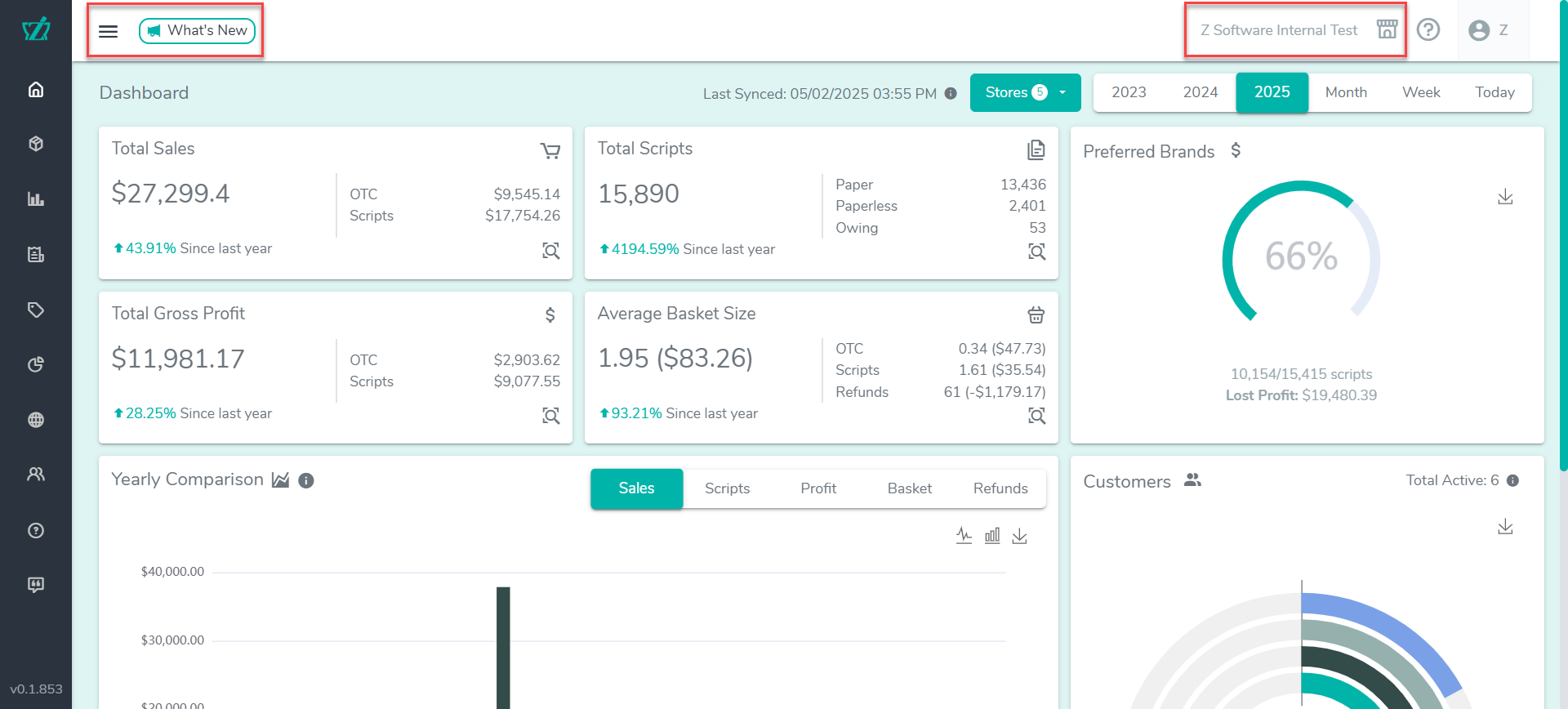Click the 4194.59% Since last year text
This screenshot has width=1568, height=709.
(687, 249)
